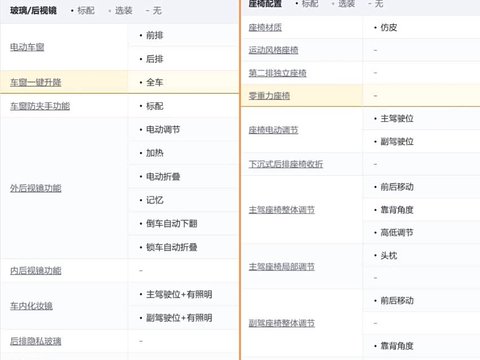Open the 电动车窗 parameter link
This screenshot has width=480, height=360.
(x=27, y=47)
